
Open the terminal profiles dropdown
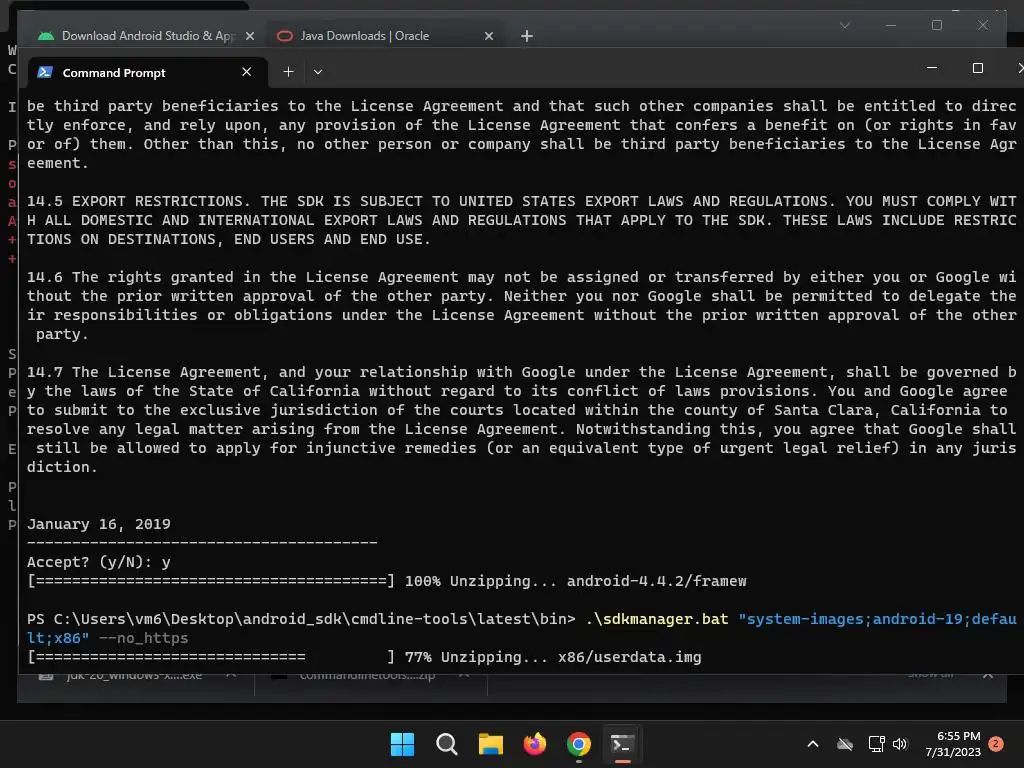point(318,72)
